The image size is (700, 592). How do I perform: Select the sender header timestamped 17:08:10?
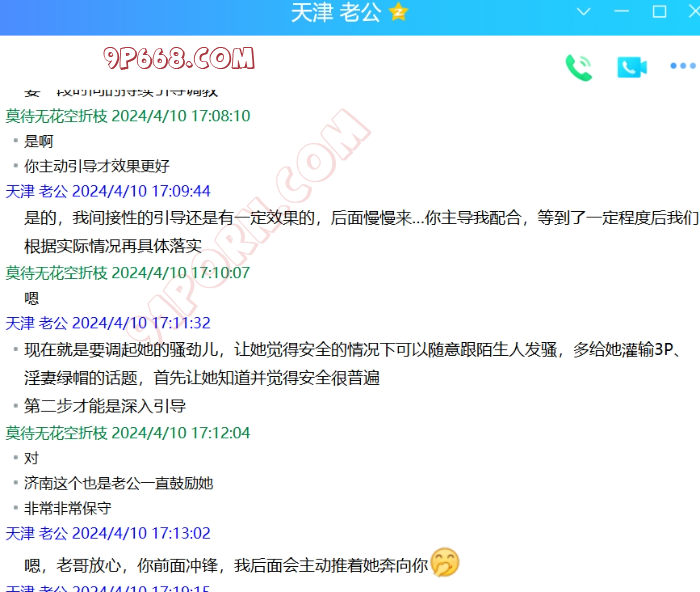128,116
